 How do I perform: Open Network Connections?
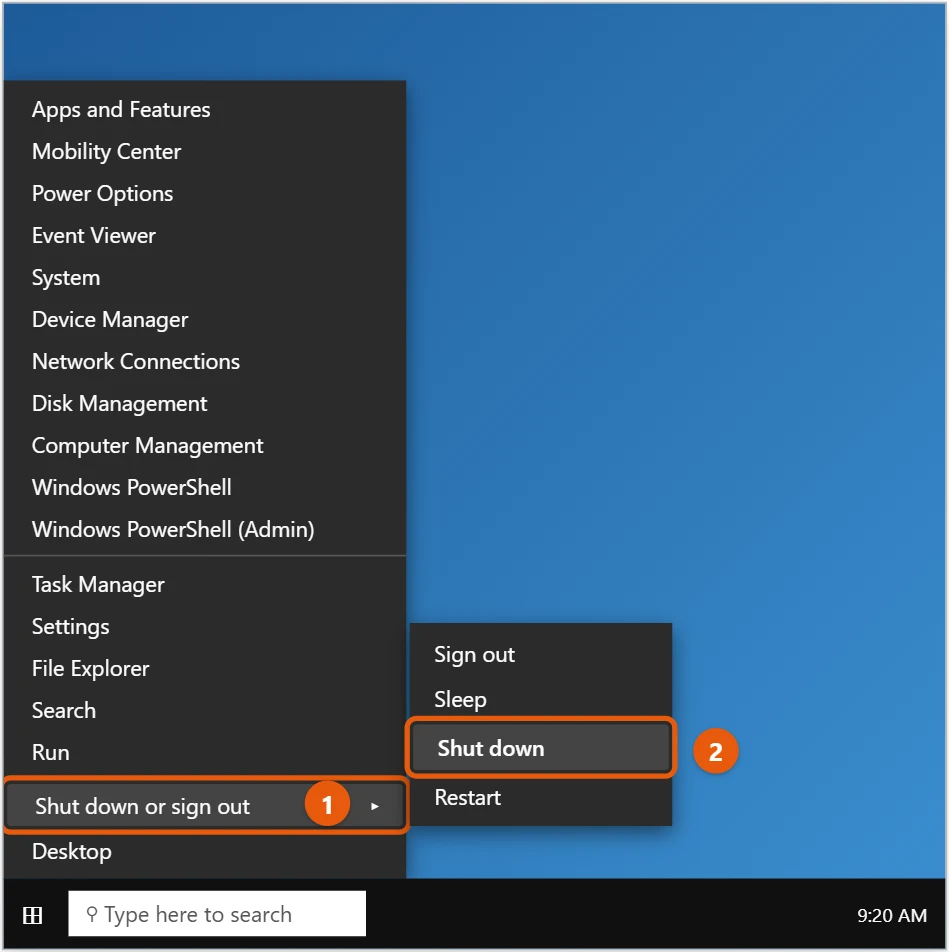click(205, 361)
